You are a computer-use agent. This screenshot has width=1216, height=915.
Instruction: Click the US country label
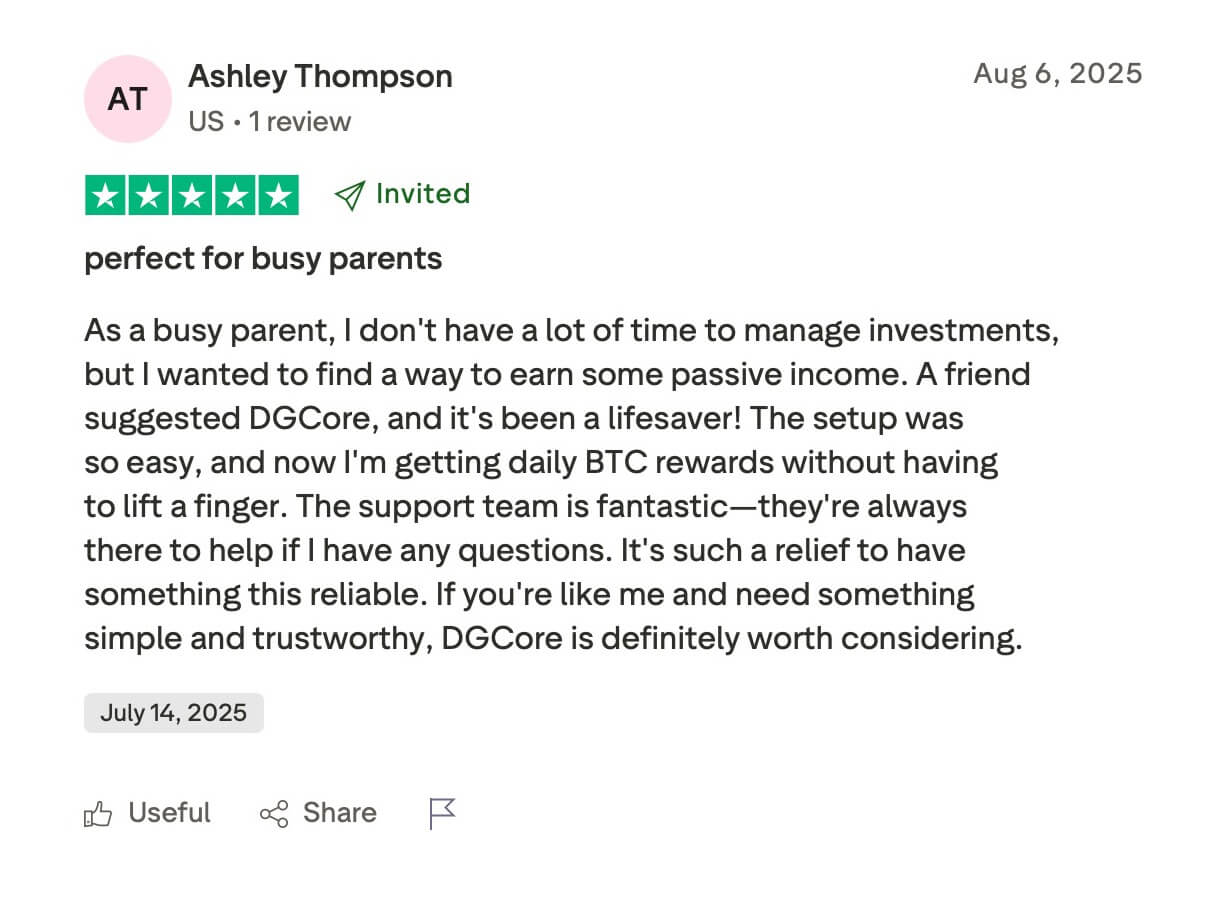tap(206, 122)
